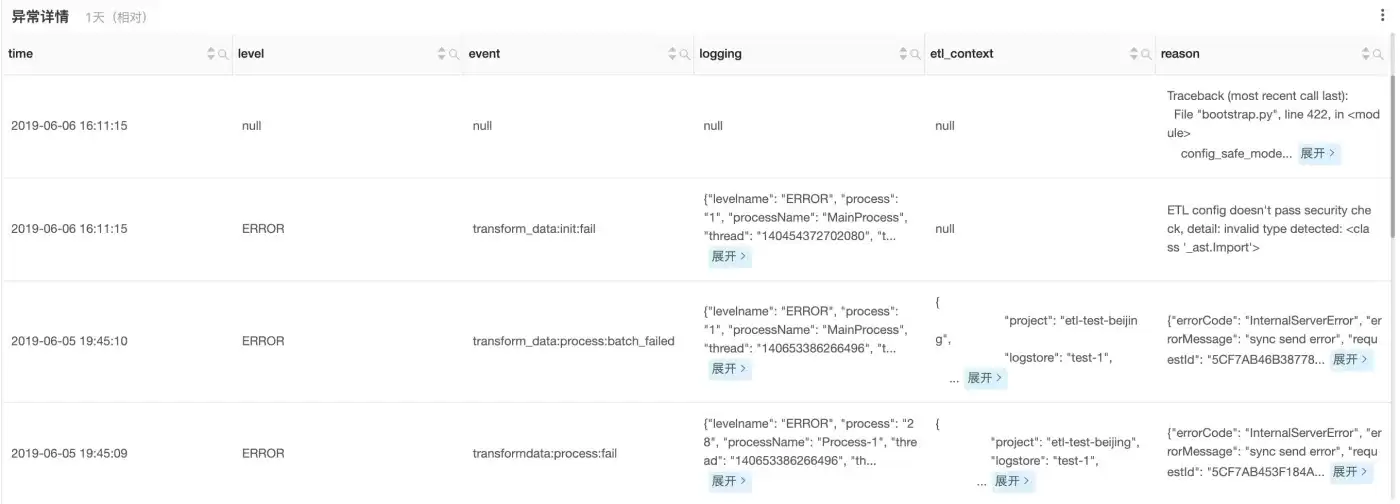The image size is (1400, 504).
Task: Search within the time column
Action: click(224, 54)
